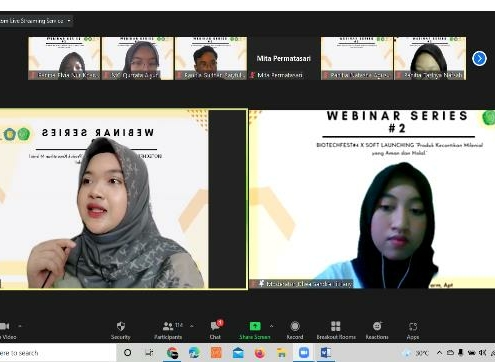Screen dimensions: 495x362
Task: Select the Mita Permatasari participant tile
Action: 284,58
